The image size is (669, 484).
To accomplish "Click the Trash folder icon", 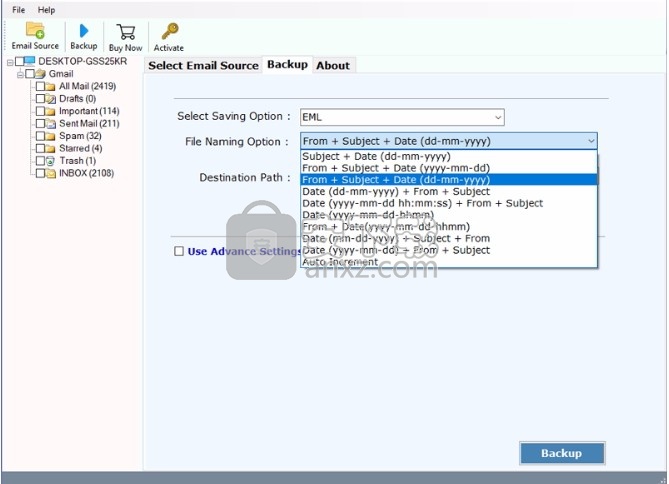I will click(x=51, y=161).
